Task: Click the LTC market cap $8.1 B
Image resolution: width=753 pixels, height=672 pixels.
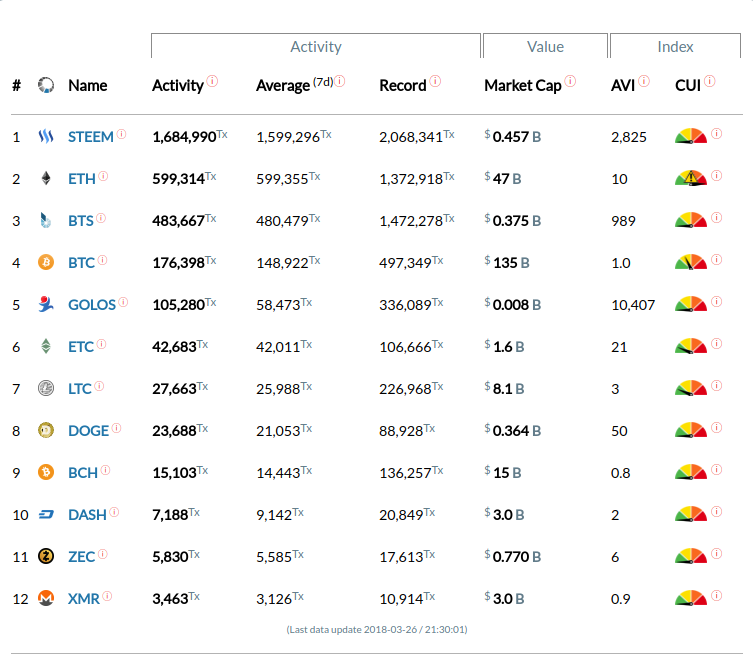Action: (505, 389)
